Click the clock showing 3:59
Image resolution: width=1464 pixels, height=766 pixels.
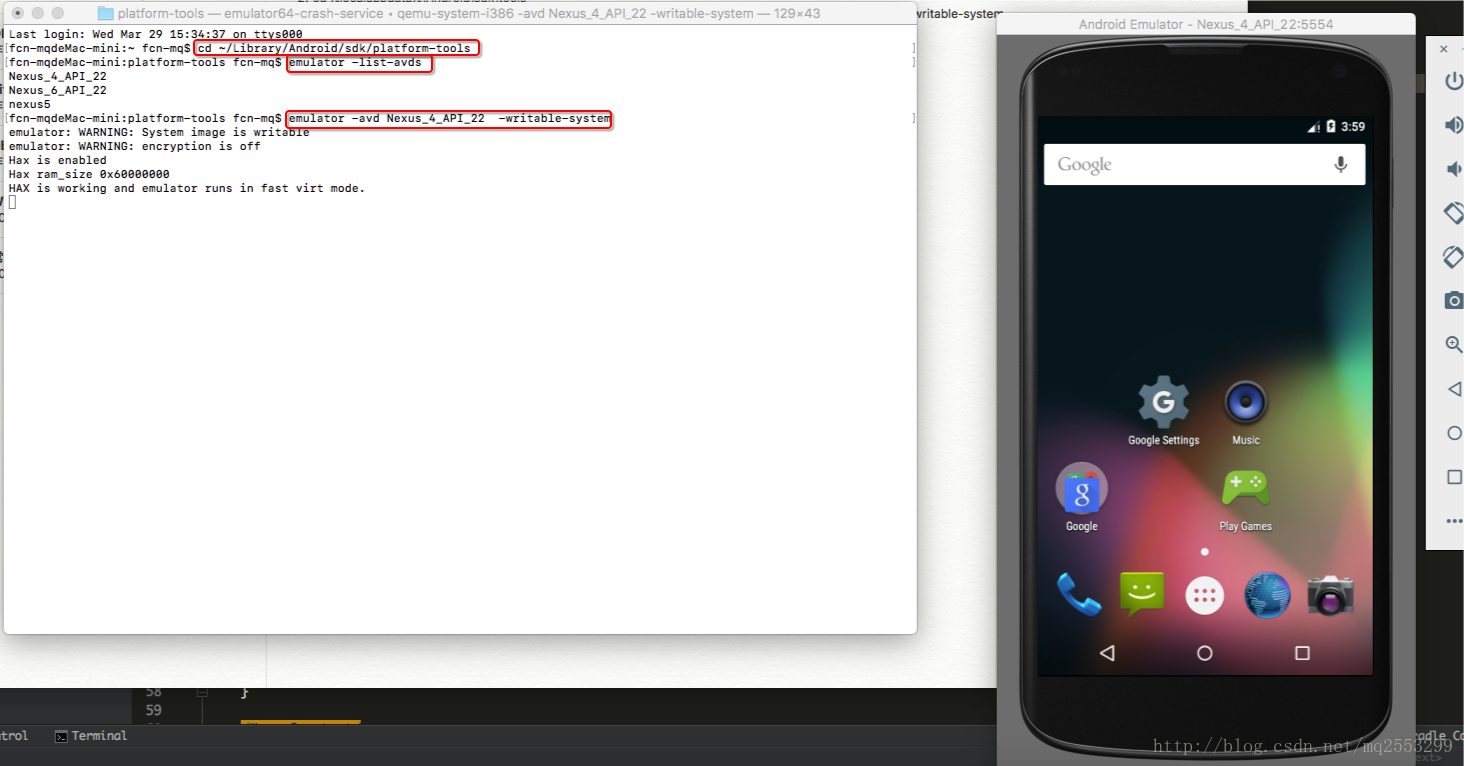(1353, 127)
